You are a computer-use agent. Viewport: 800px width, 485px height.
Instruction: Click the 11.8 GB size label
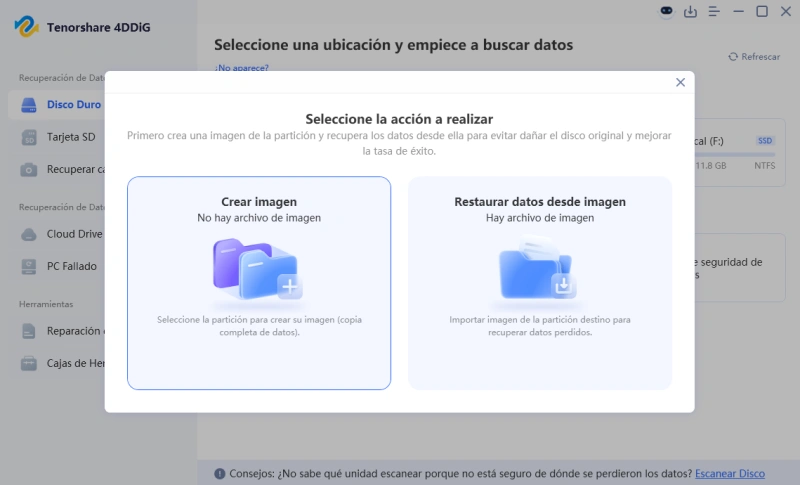click(x=711, y=166)
